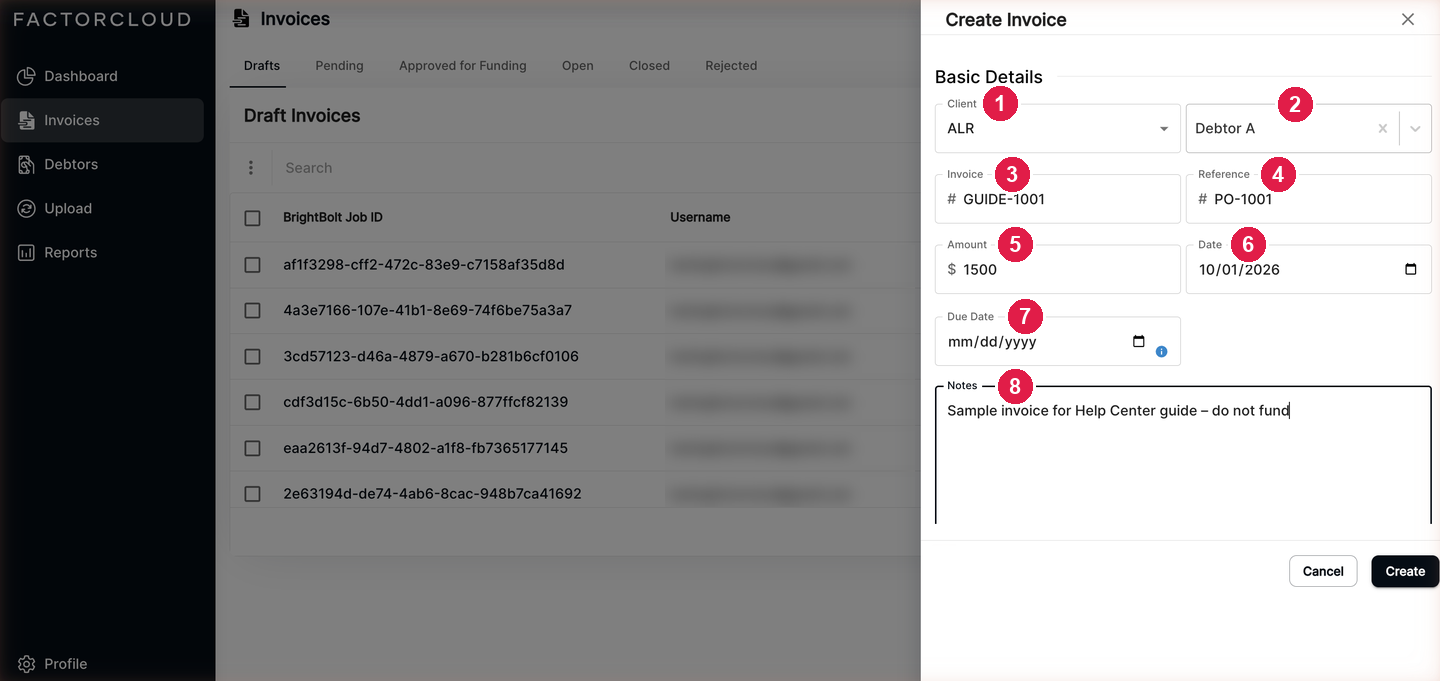This screenshot has width=1440, height=681.
Task: Click the Cancel button
Action: click(x=1323, y=571)
